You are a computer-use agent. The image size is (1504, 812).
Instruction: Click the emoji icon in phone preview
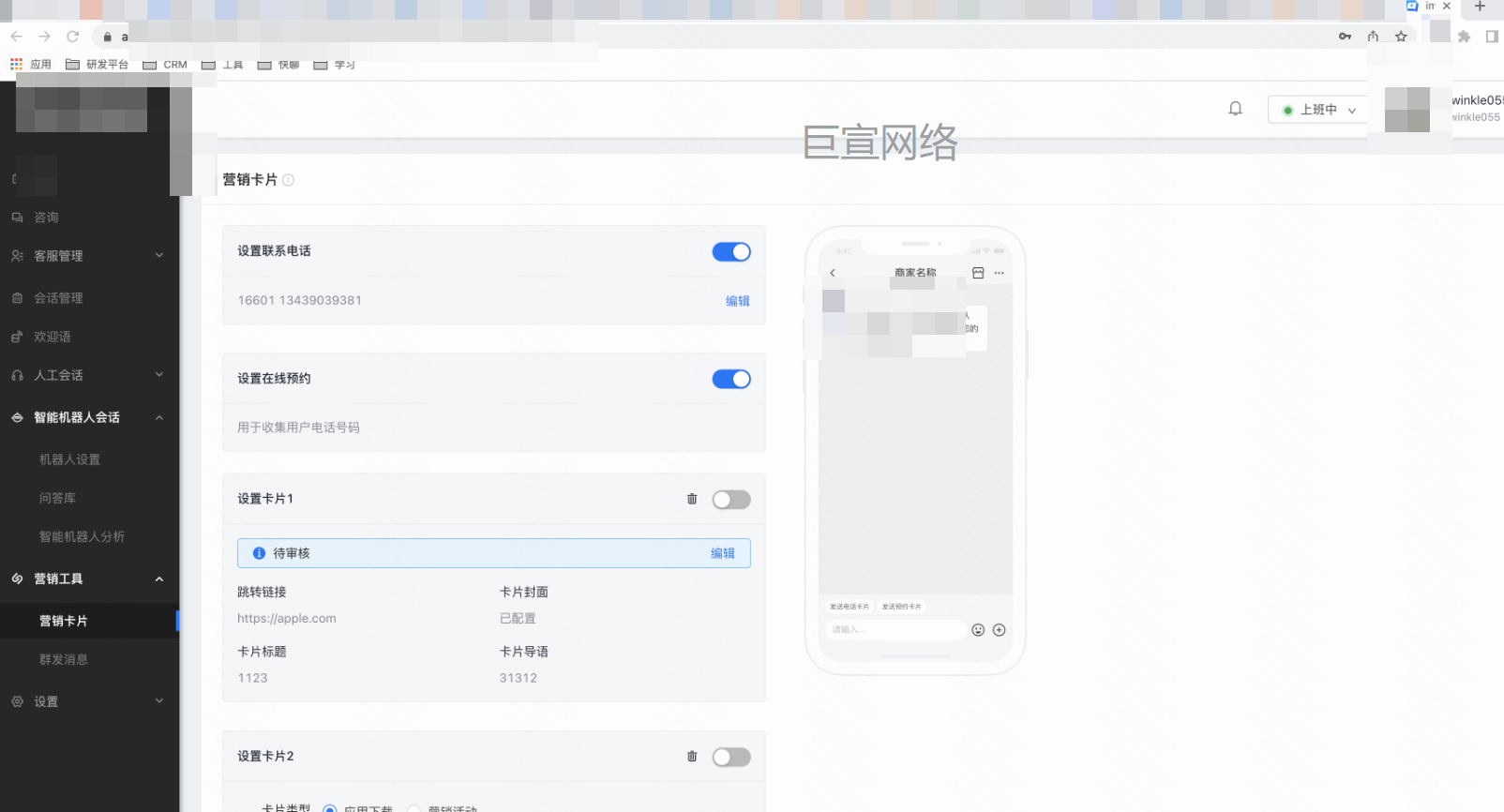[x=978, y=630]
